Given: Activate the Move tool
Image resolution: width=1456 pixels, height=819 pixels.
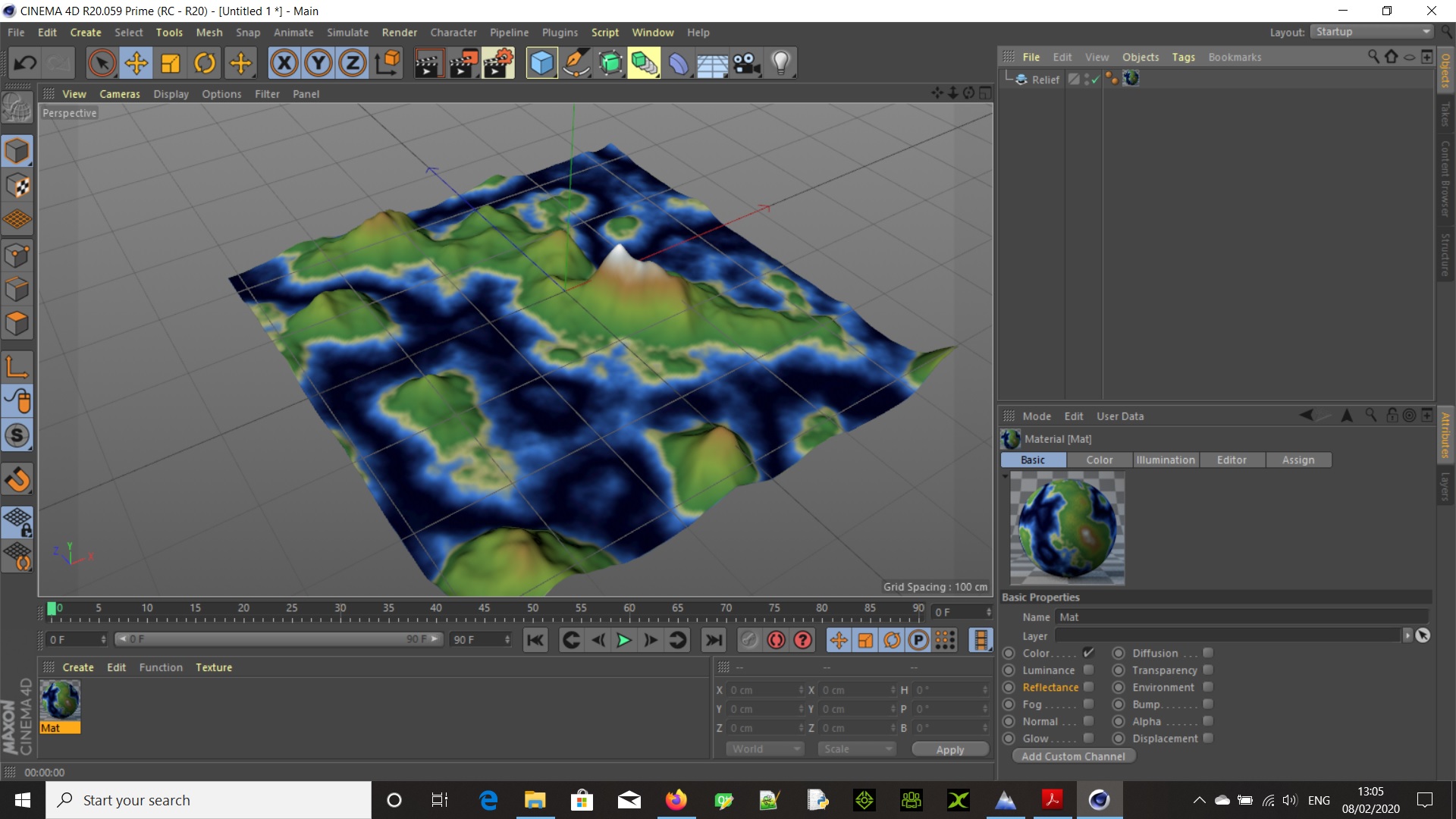Looking at the screenshot, I should tap(136, 63).
